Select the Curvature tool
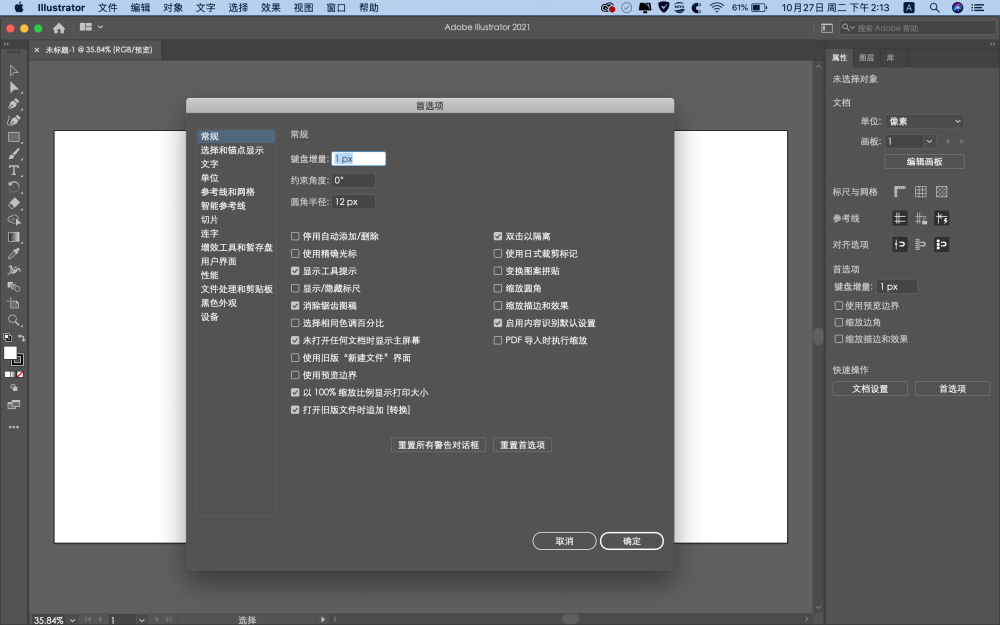The height and width of the screenshot is (625, 1000). (x=14, y=121)
